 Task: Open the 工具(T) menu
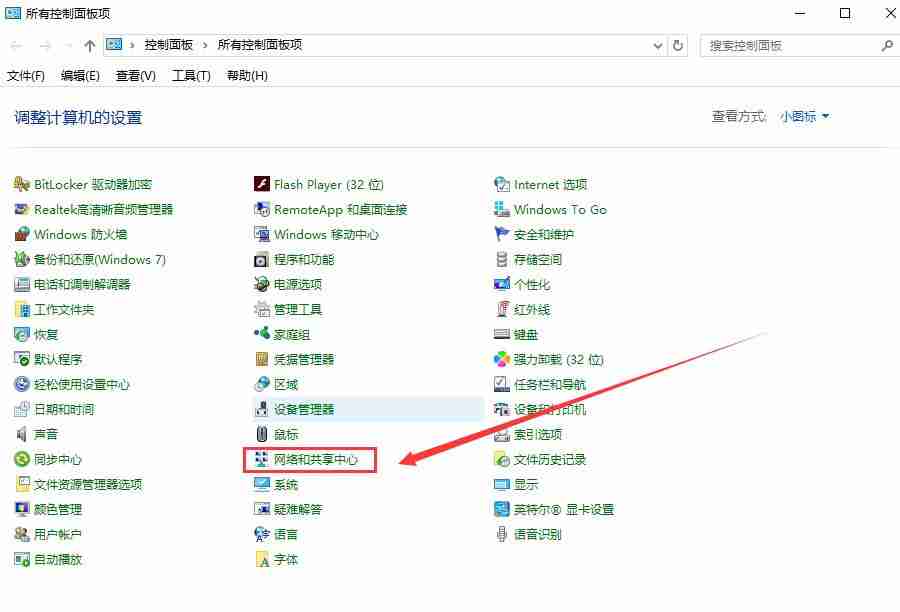[190, 75]
